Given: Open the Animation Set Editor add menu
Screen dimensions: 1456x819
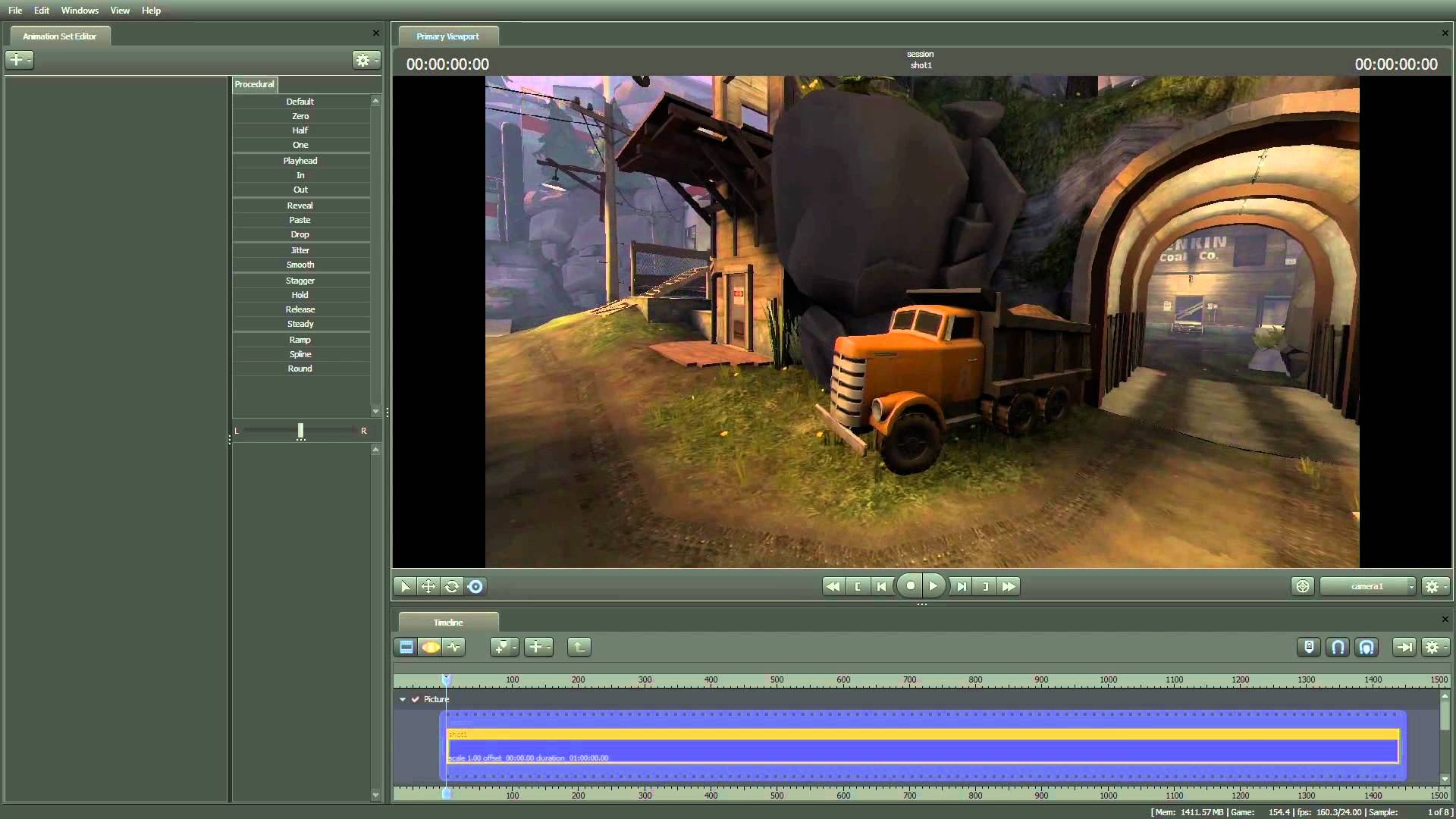Looking at the screenshot, I should [x=19, y=60].
